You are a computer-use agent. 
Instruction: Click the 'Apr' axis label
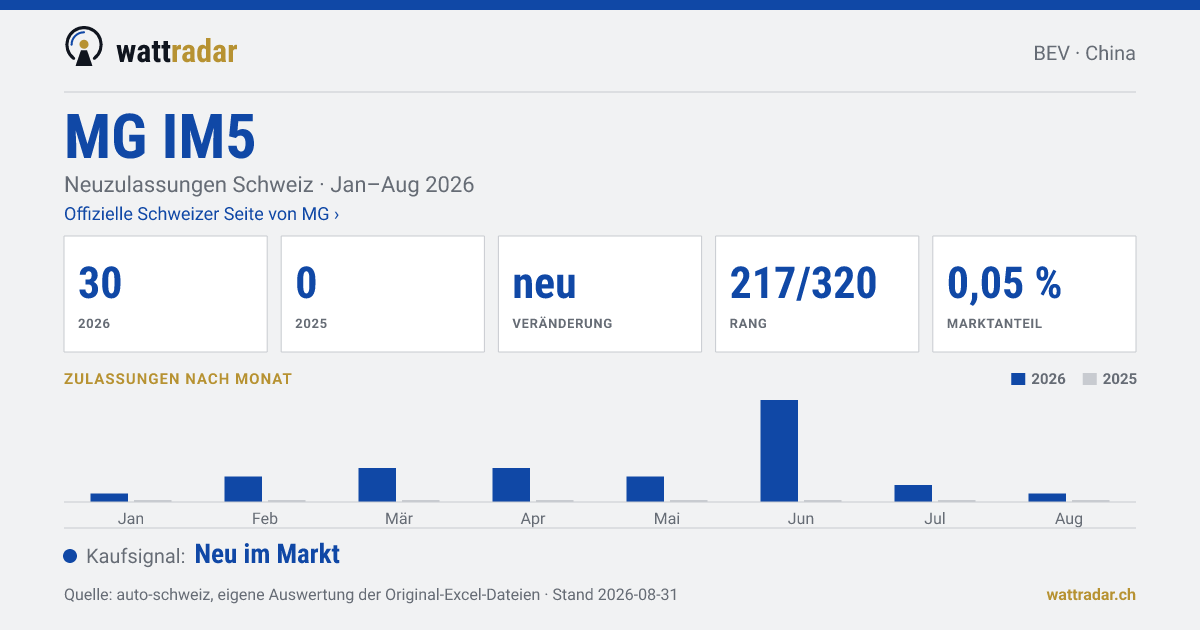[533, 518]
